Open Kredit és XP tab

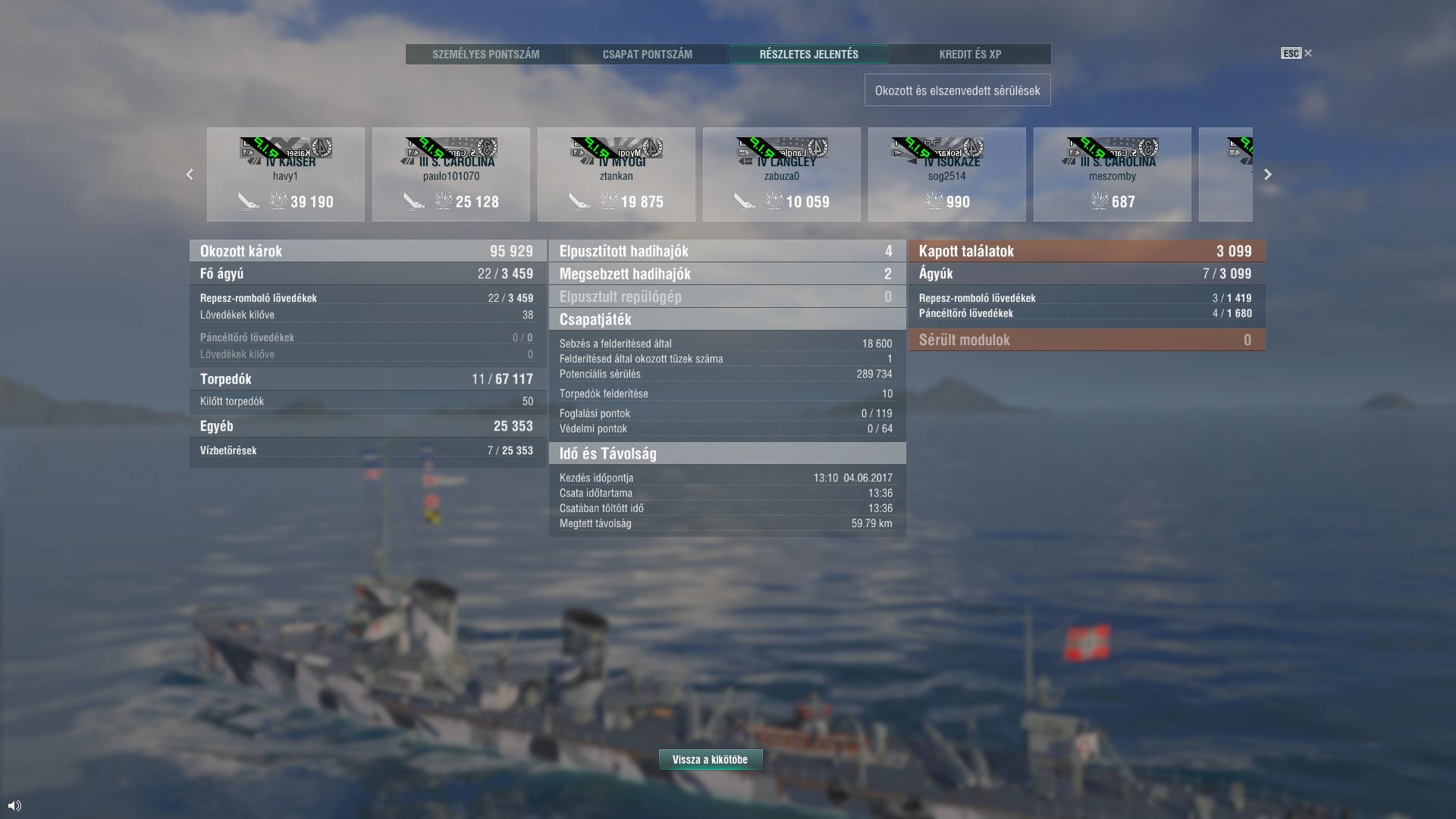pos(971,54)
